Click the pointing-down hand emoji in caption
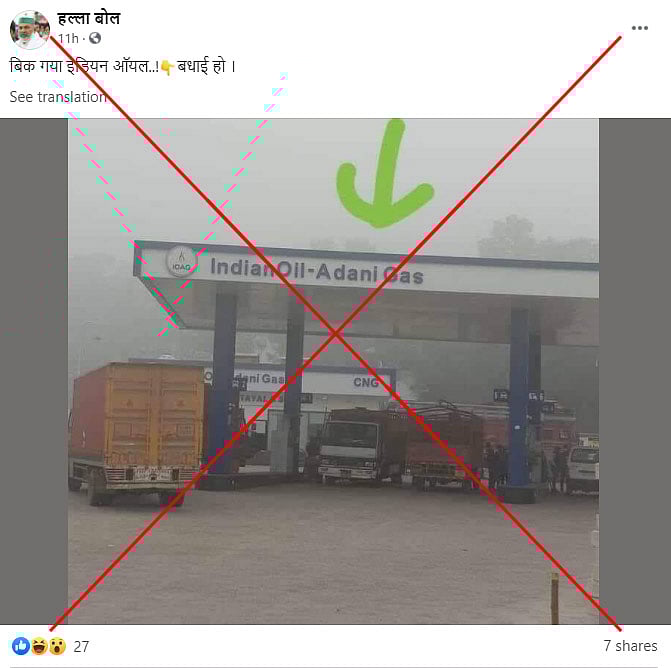The image size is (671, 668). pos(166,67)
